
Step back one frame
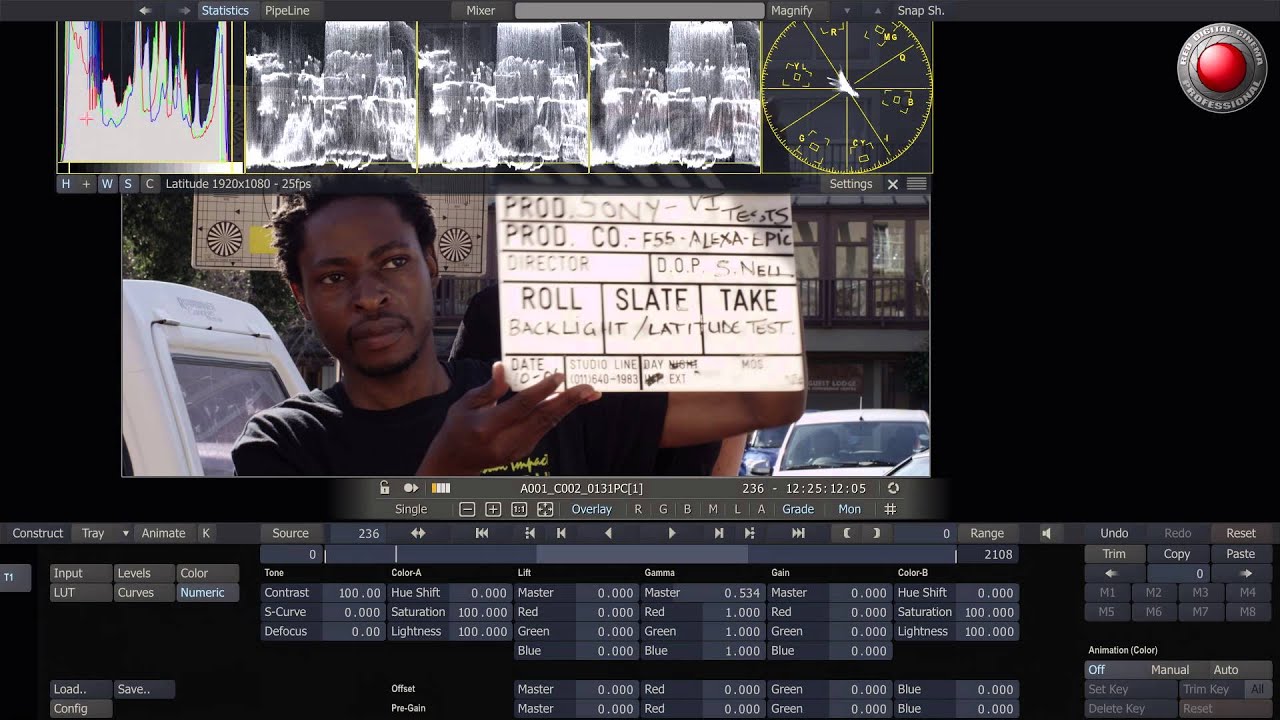coord(561,533)
